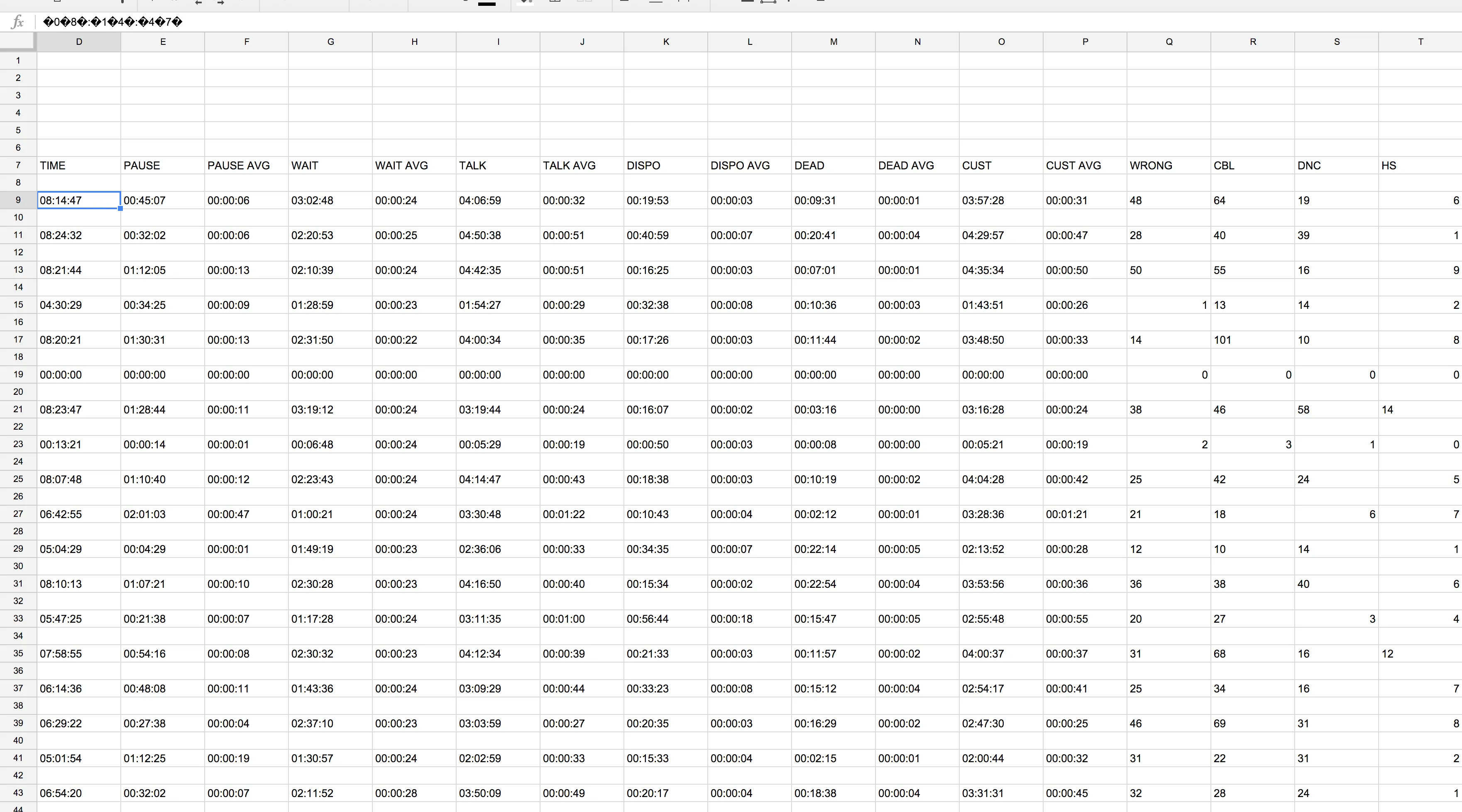Select column K header
This screenshot has height=812, width=1462.
click(x=666, y=42)
